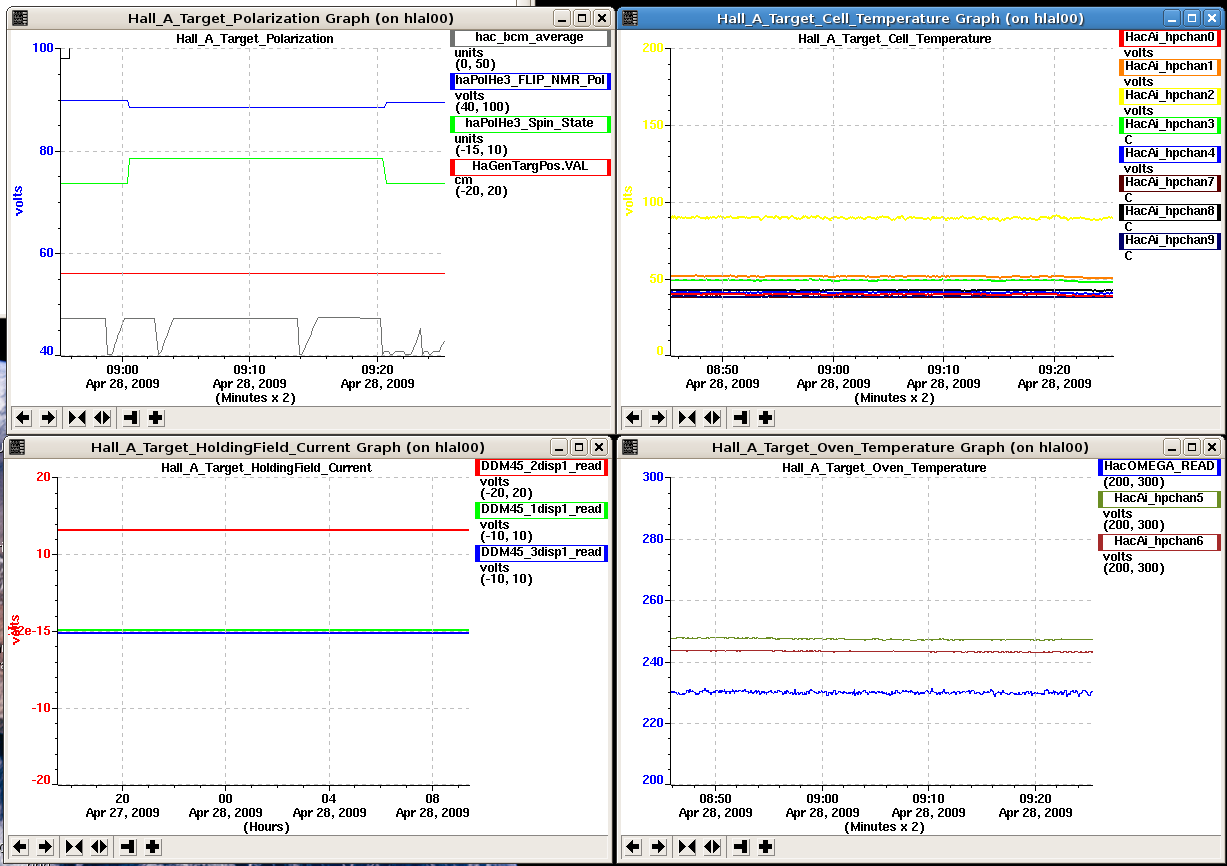The width and height of the screenshot is (1227, 866).
Task: Pan left in the Cell Temperature graph toolbar
Action: coord(632,418)
